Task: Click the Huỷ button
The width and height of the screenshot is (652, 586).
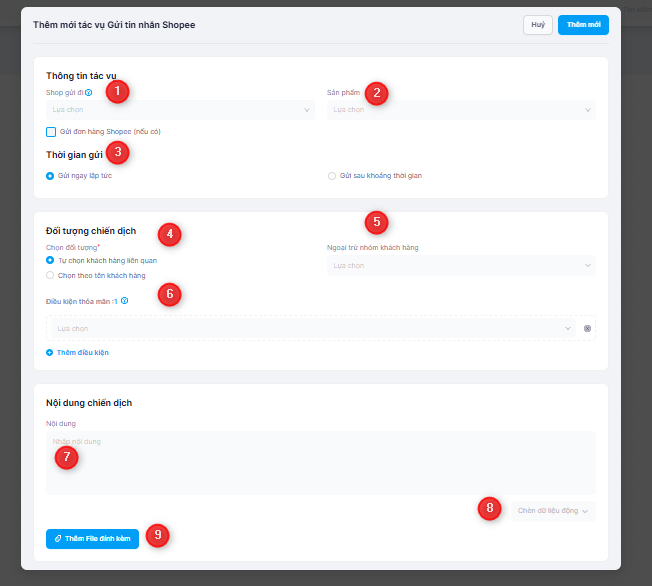Action: (x=537, y=25)
